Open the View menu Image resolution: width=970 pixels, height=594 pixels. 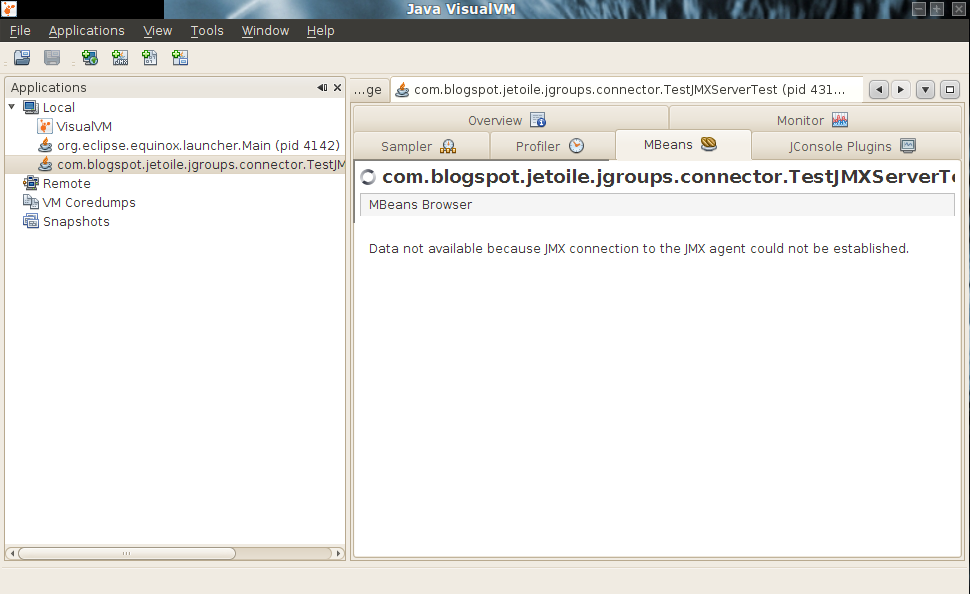[158, 30]
